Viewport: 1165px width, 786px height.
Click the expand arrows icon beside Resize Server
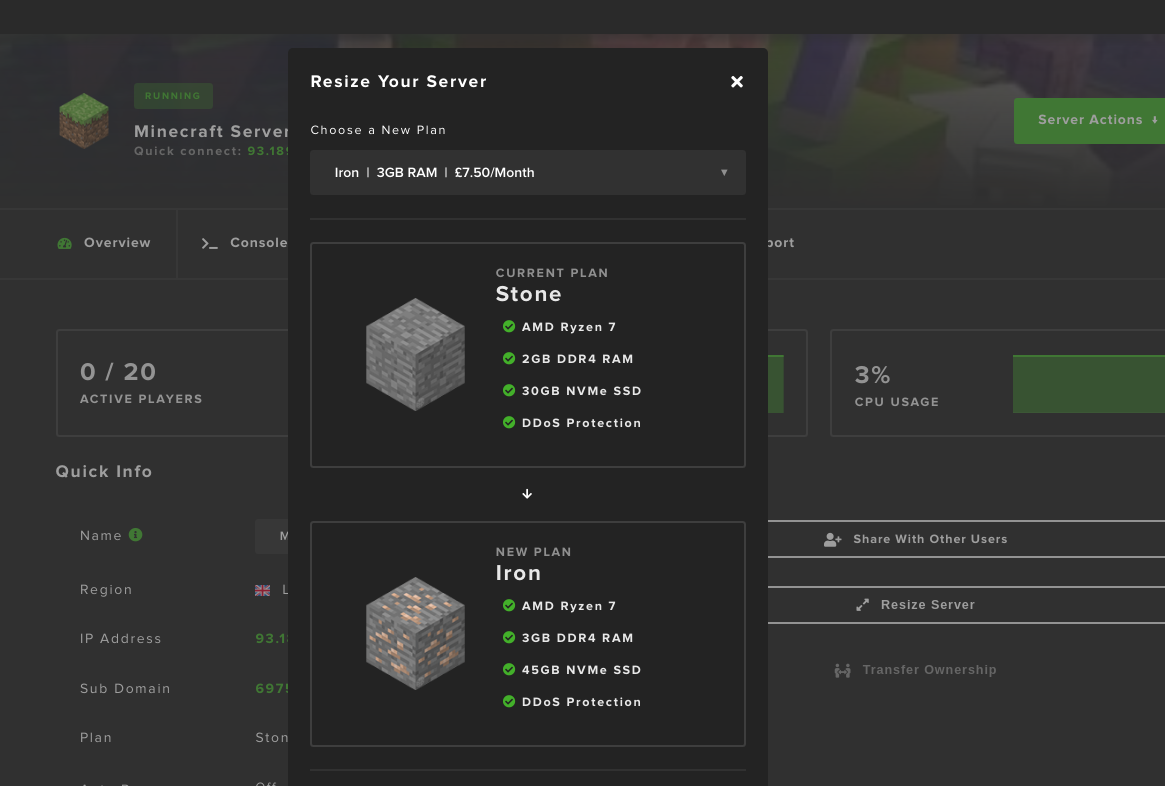(862, 605)
